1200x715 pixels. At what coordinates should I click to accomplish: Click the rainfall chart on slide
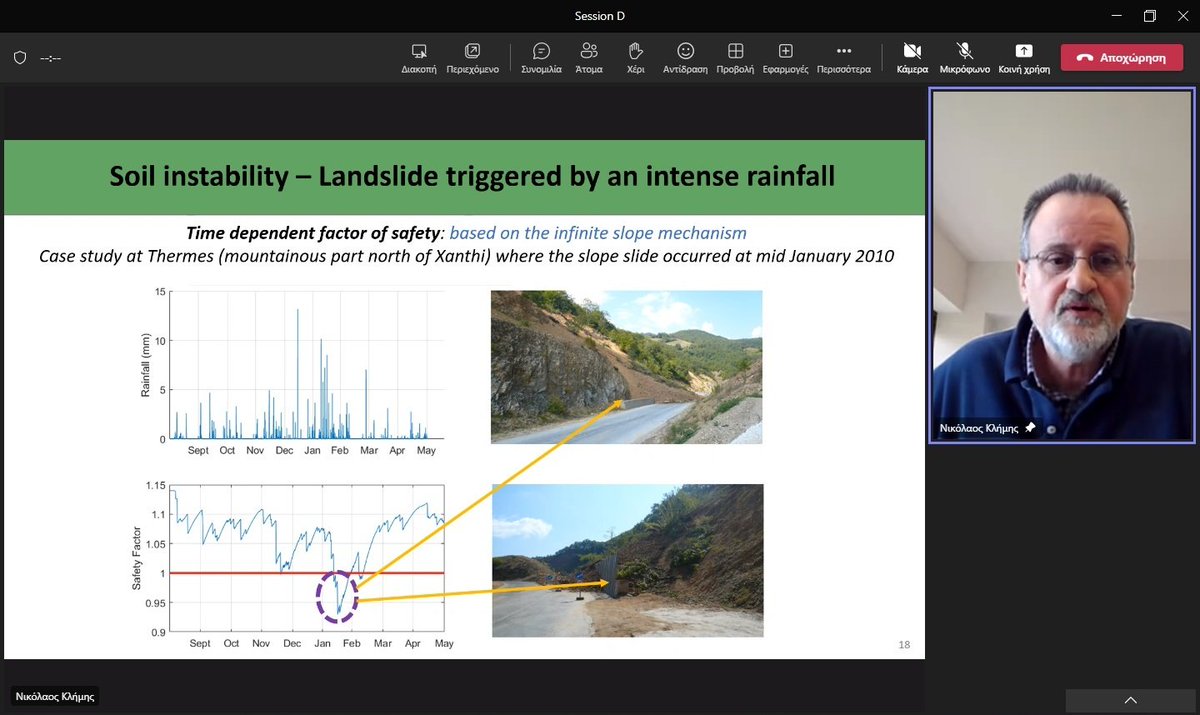292,373
